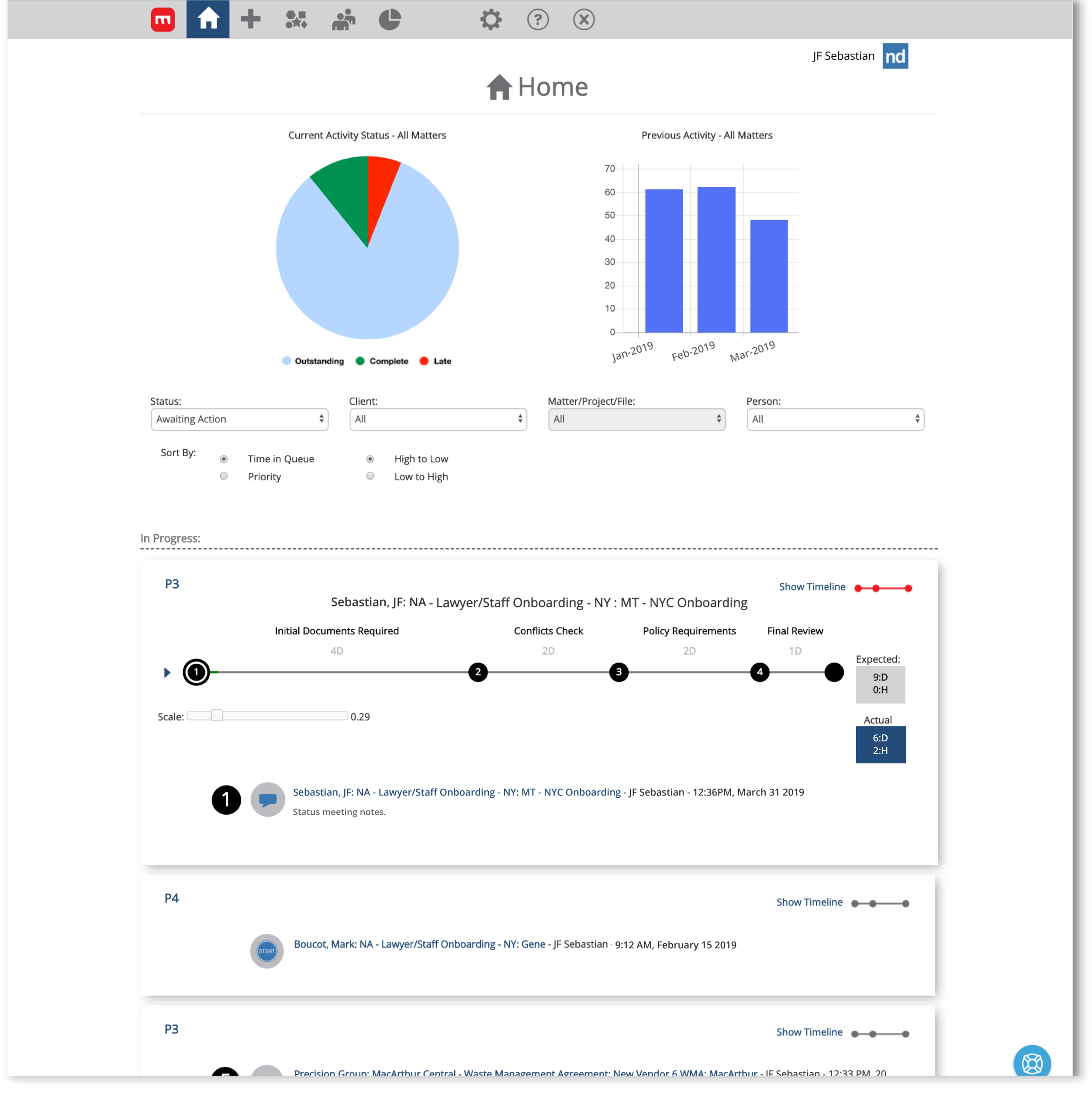This screenshot has width=1092, height=1099.
Task: Open the Status dropdown
Action: click(x=239, y=419)
